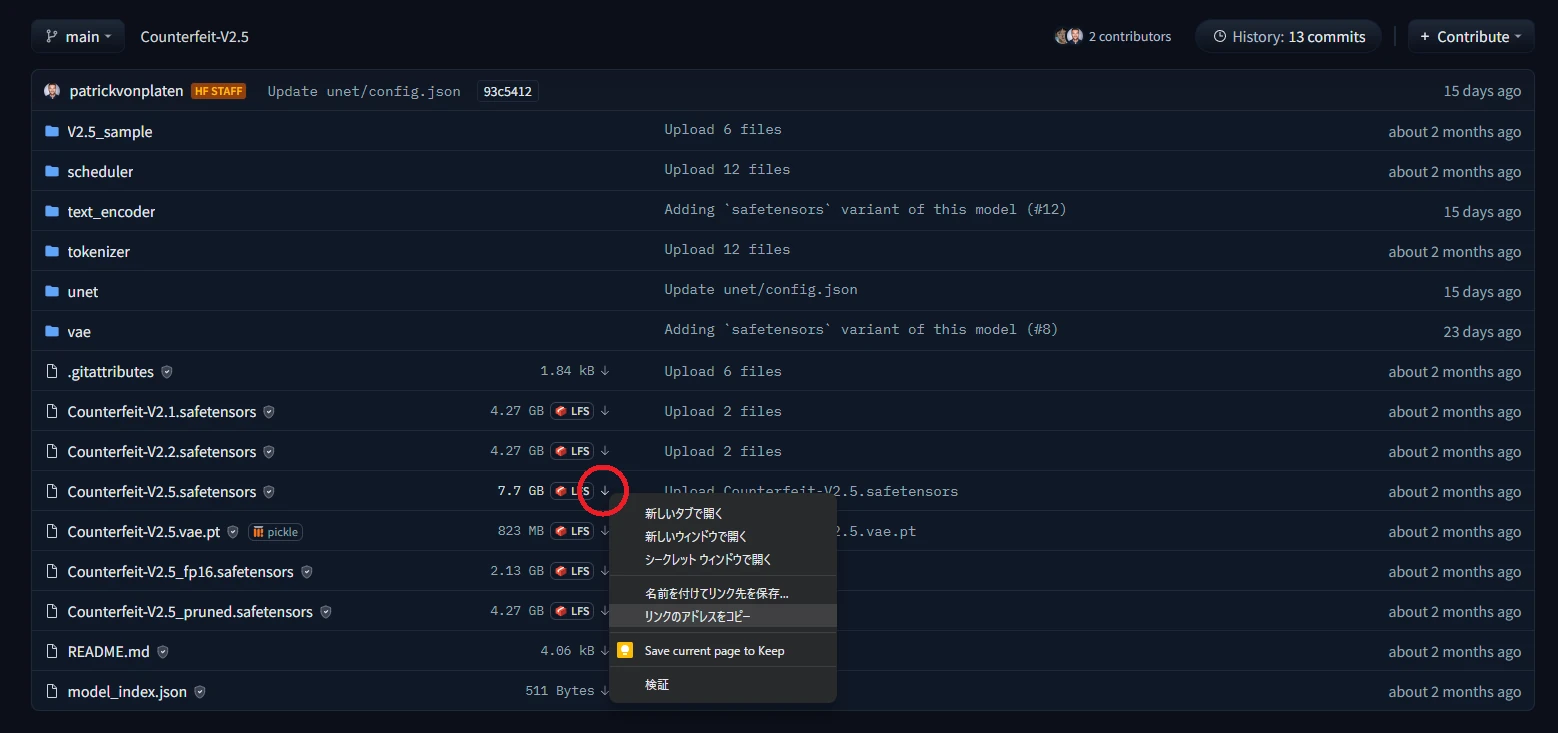Click the download arrow for Counterfeit-V2.5.safetensors
This screenshot has height=733, width=1558.
coord(605,491)
